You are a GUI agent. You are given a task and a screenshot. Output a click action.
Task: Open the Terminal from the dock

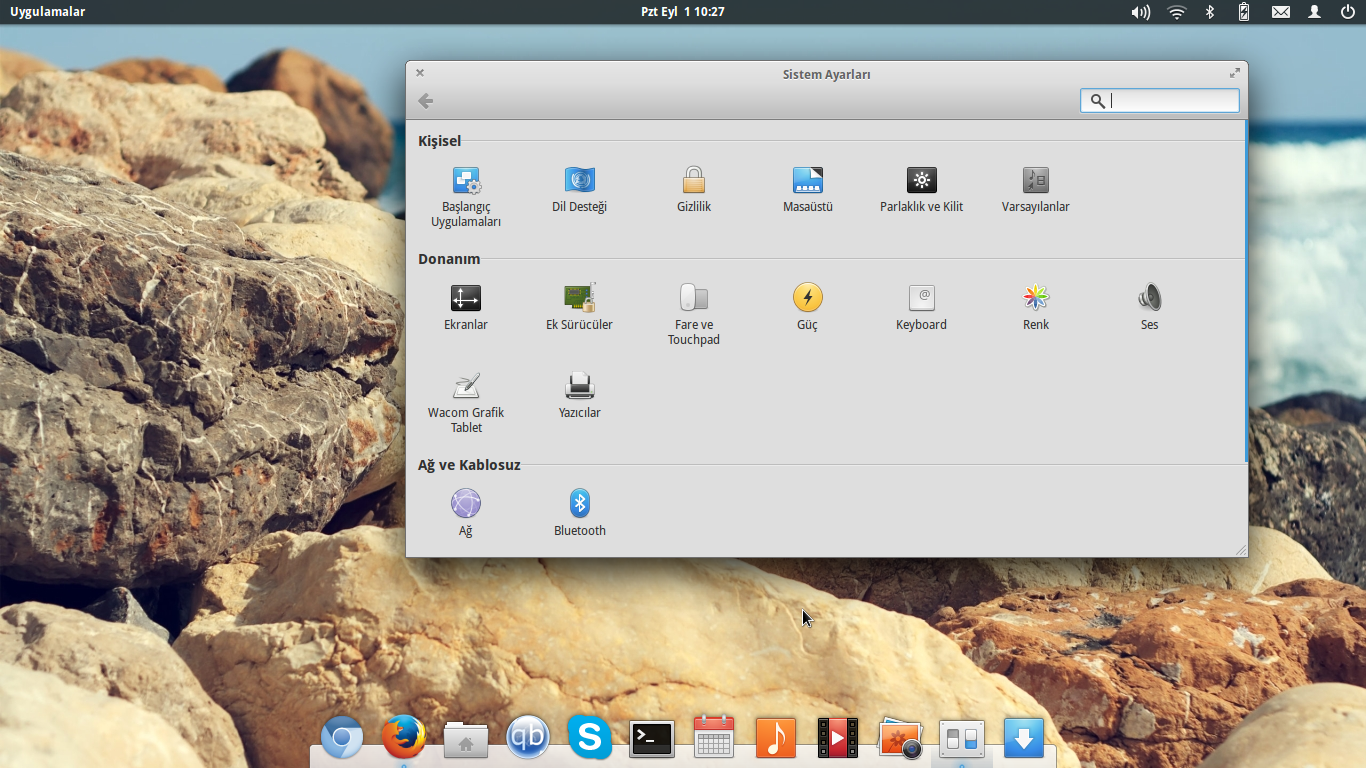coord(652,739)
